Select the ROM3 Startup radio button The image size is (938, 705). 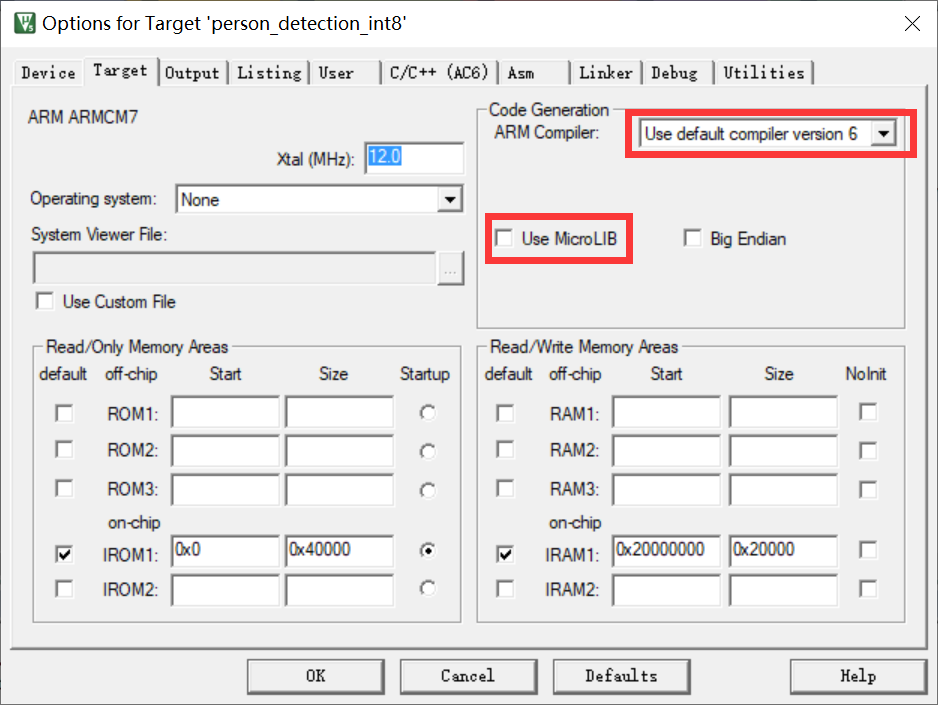[x=427, y=490]
